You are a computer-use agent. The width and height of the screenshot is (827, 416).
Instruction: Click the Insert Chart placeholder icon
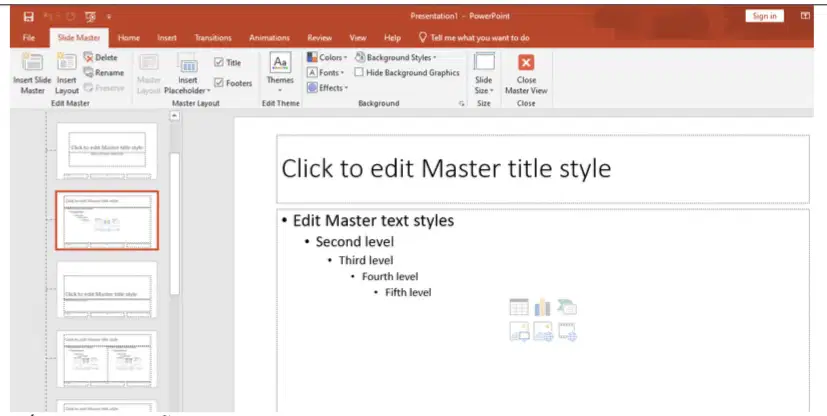(x=542, y=307)
